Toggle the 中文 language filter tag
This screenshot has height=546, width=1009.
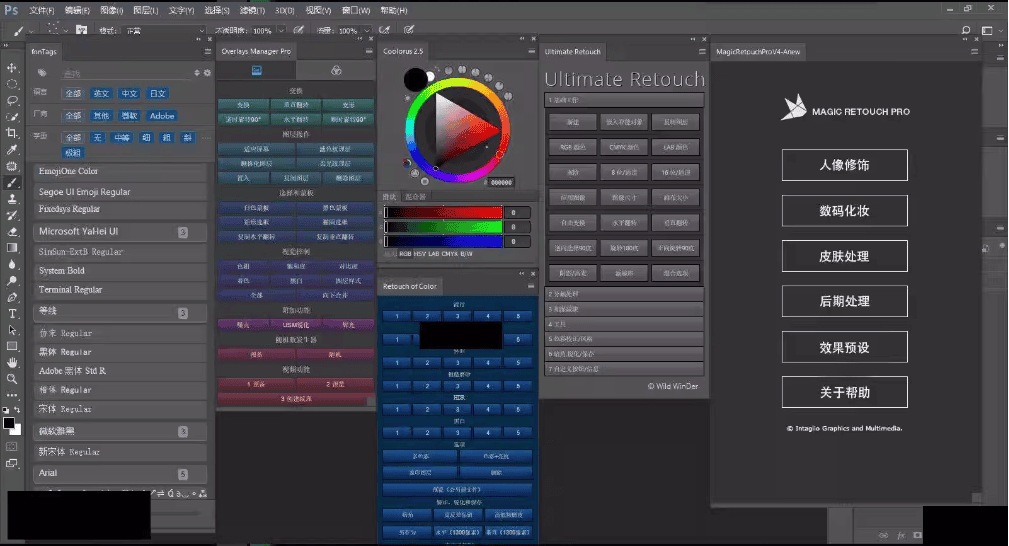tap(129, 93)
